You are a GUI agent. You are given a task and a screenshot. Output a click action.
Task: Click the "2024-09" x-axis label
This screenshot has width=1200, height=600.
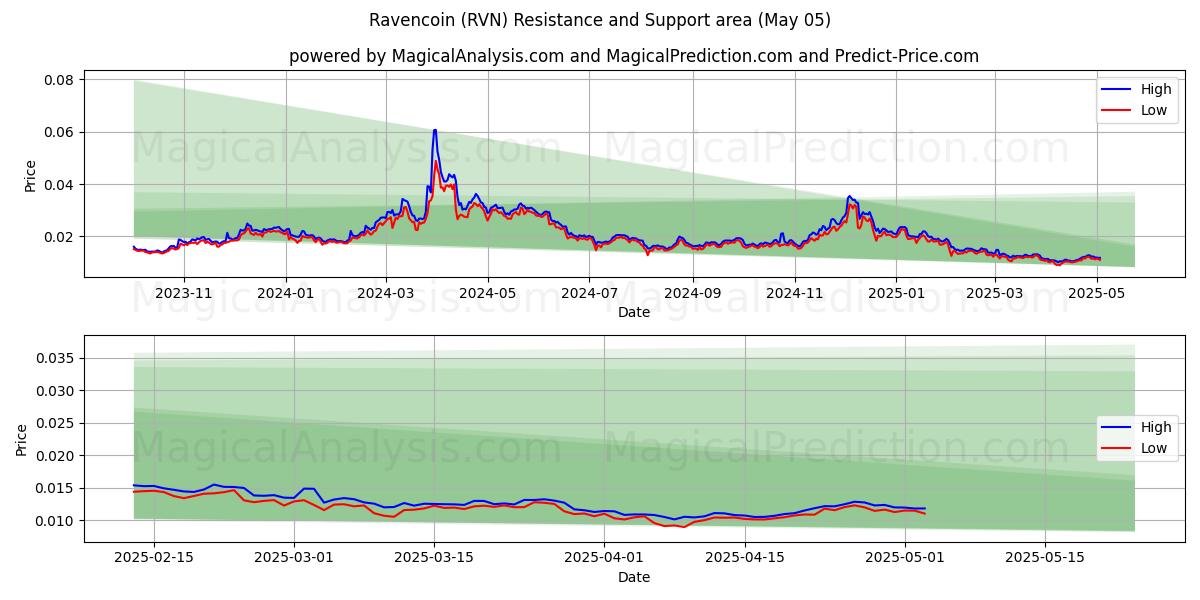point(693,293)
